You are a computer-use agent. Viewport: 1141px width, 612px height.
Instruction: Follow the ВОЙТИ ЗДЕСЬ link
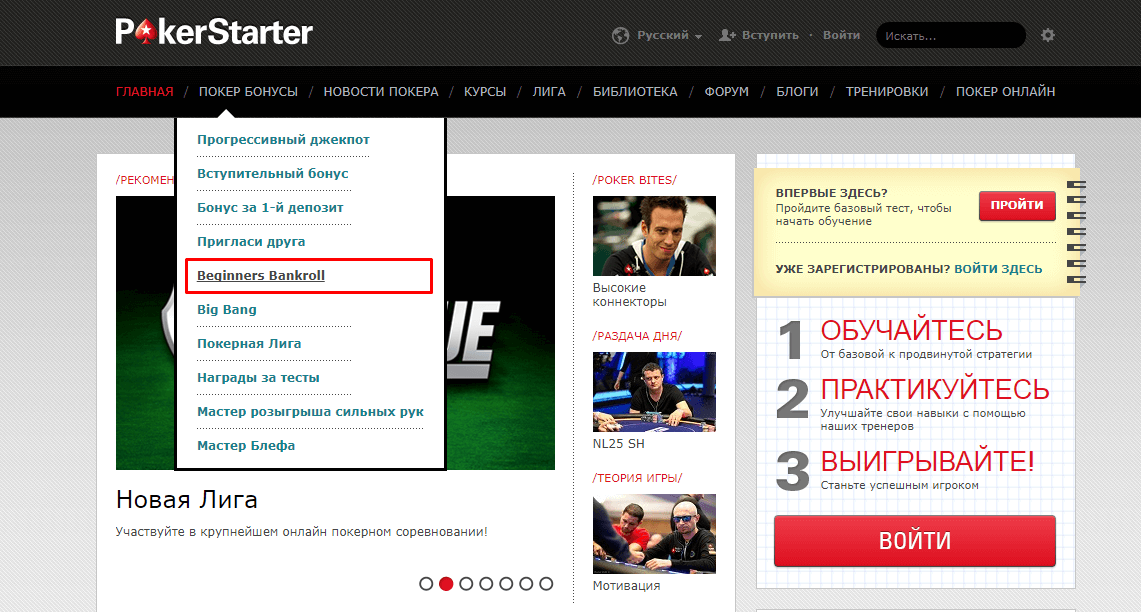998,269
